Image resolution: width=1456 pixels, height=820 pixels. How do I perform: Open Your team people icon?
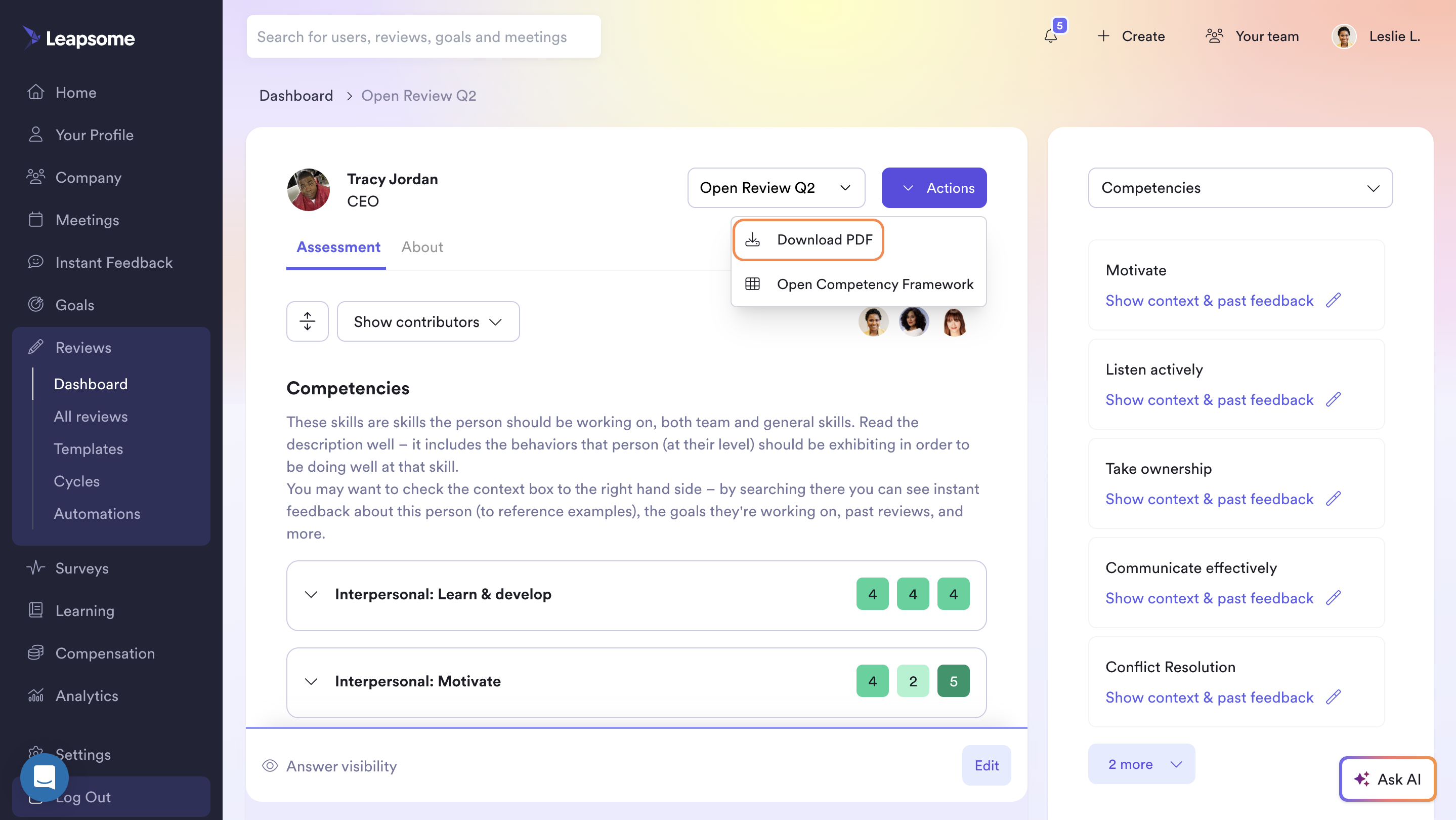(1214, 36)
